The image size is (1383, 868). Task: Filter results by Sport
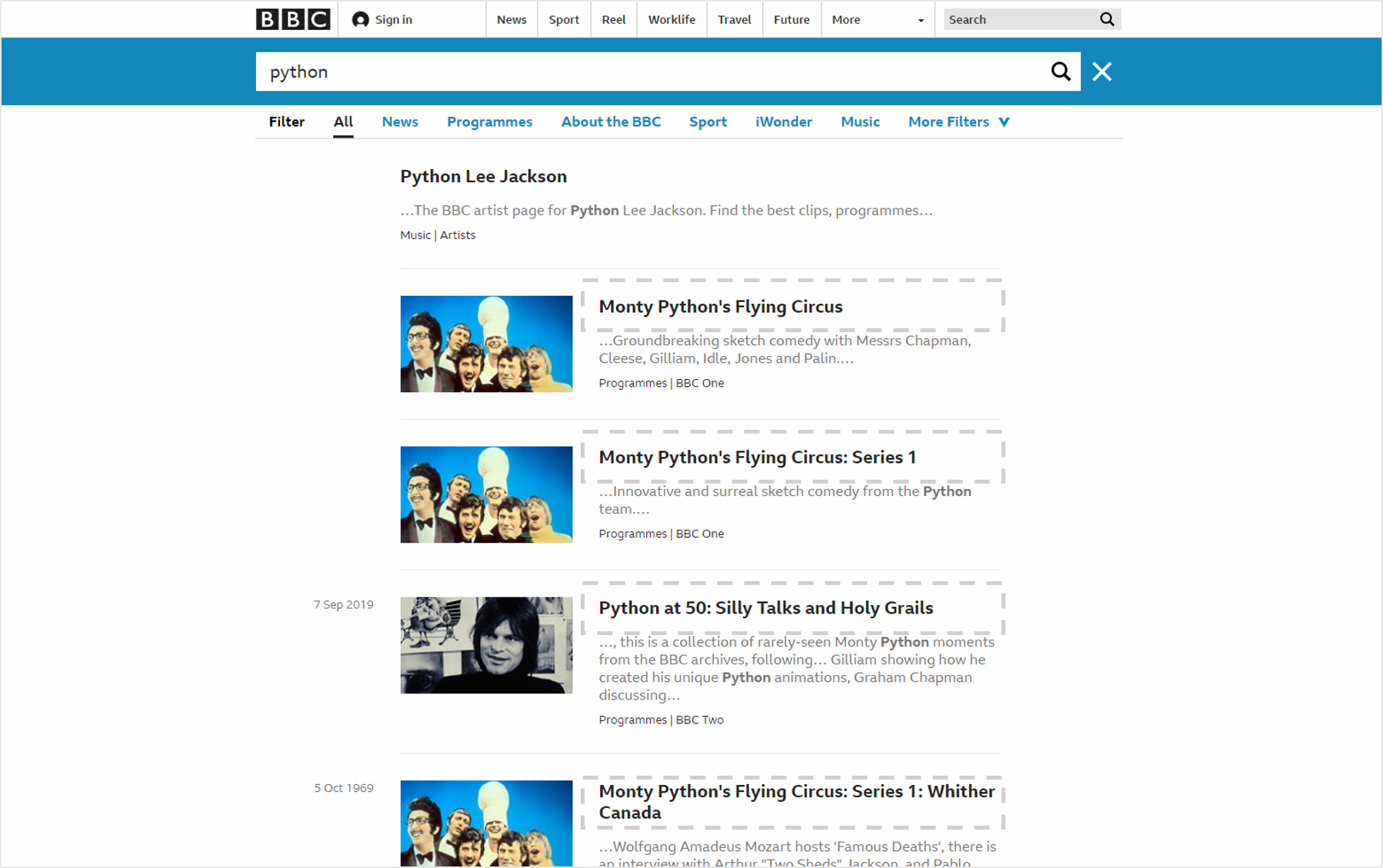[x=708, y=122]
